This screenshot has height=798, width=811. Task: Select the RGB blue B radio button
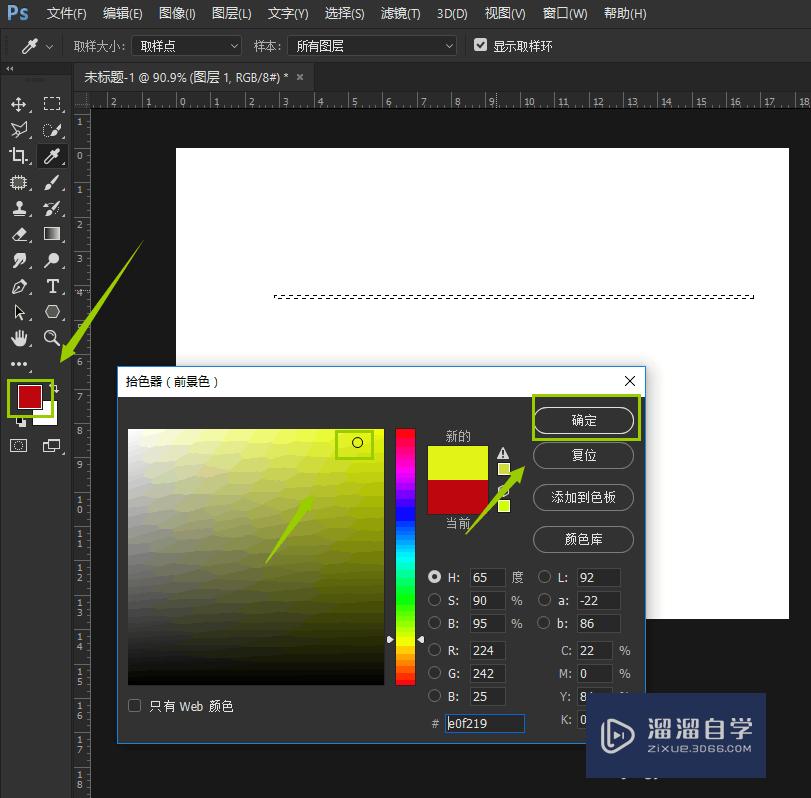click(434, 696)
